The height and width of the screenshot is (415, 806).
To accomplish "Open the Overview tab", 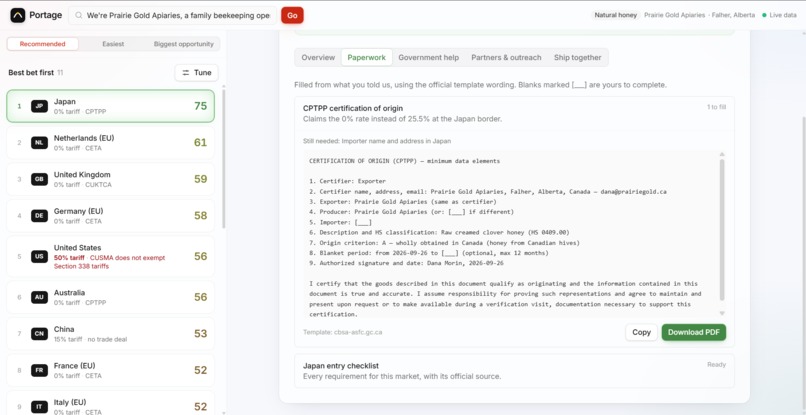I will pyautogui.click(x=318, y=58).
